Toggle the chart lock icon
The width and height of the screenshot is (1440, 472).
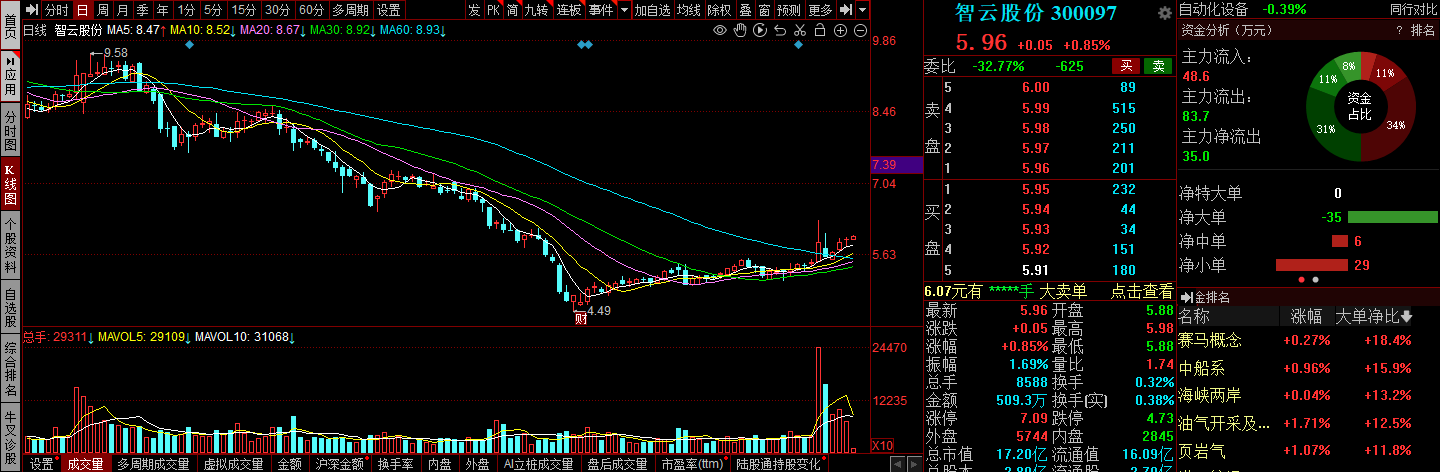pos(819,30)
